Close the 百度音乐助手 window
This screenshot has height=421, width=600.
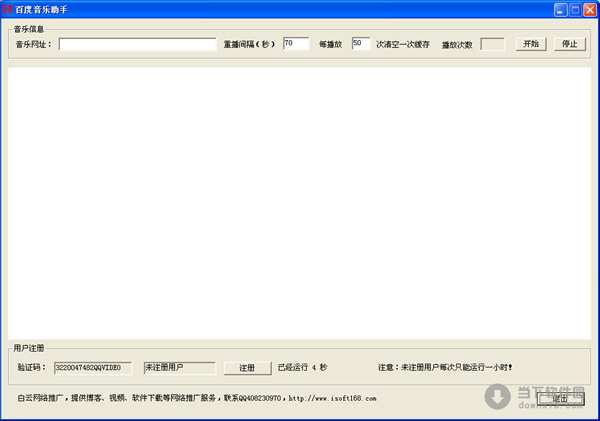(590, 10)
